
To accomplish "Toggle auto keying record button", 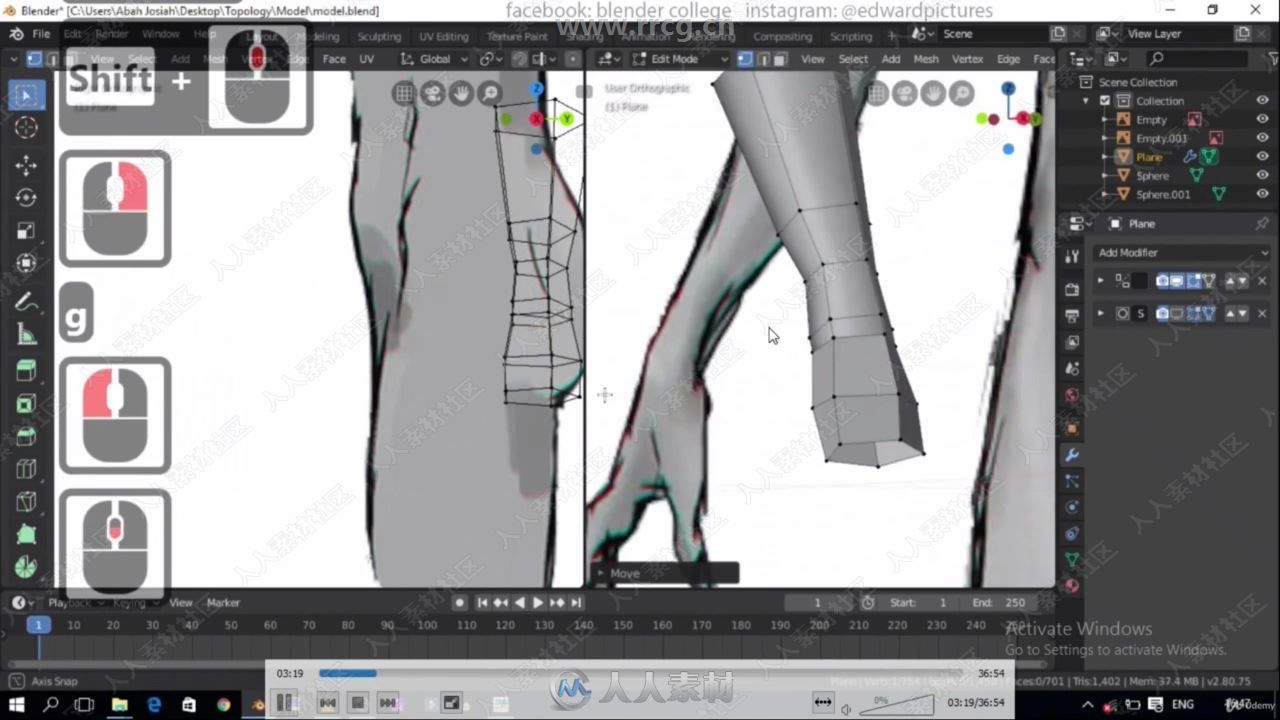I will pyautogui.click(x=460, y=603).
